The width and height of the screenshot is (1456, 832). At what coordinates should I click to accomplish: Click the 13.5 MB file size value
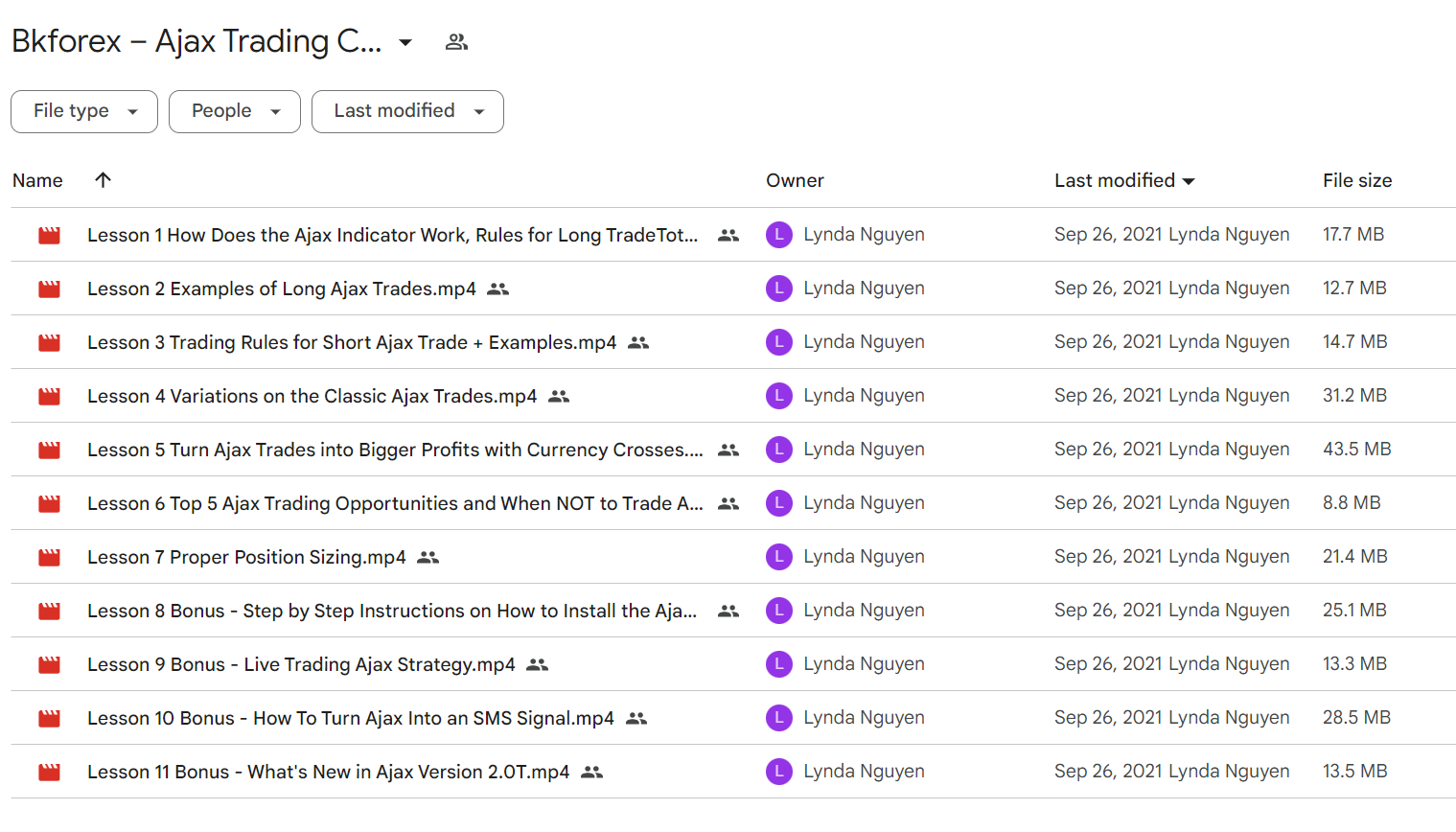1355,772
